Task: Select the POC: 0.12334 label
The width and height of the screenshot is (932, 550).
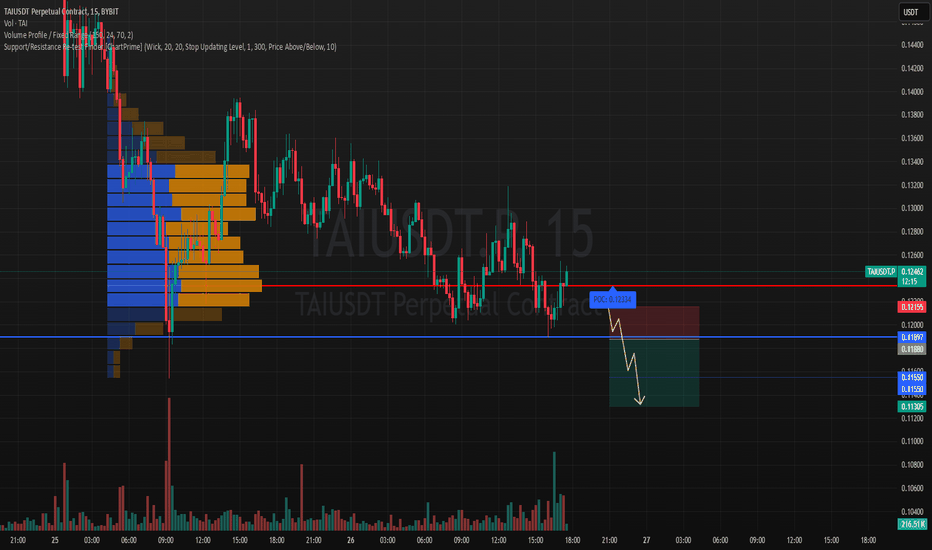Action: point(612,299)
